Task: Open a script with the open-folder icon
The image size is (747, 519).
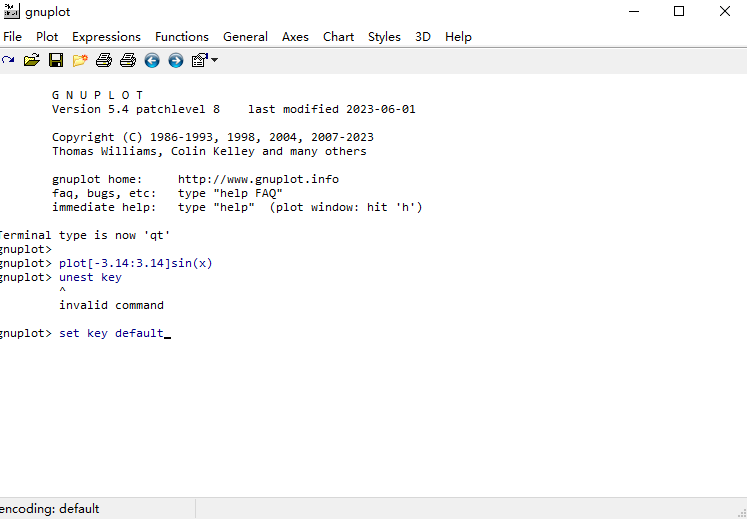Action: (x=31, y=61)
